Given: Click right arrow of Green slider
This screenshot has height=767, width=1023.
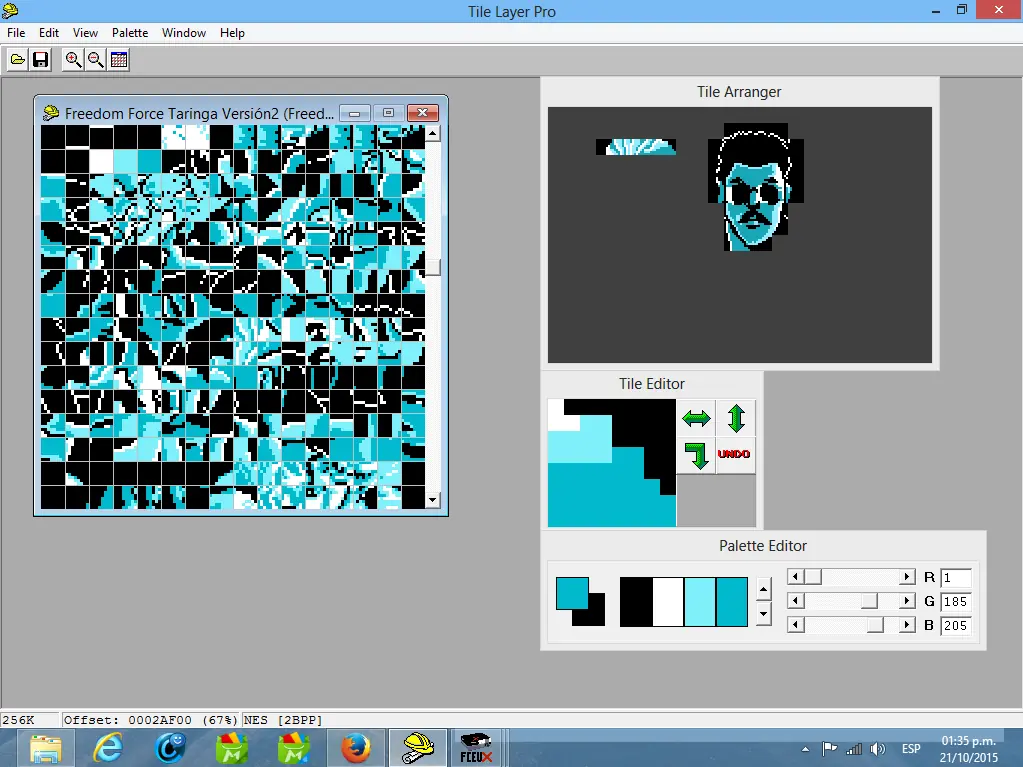Looking at the screenshot, I should (906, 601).
